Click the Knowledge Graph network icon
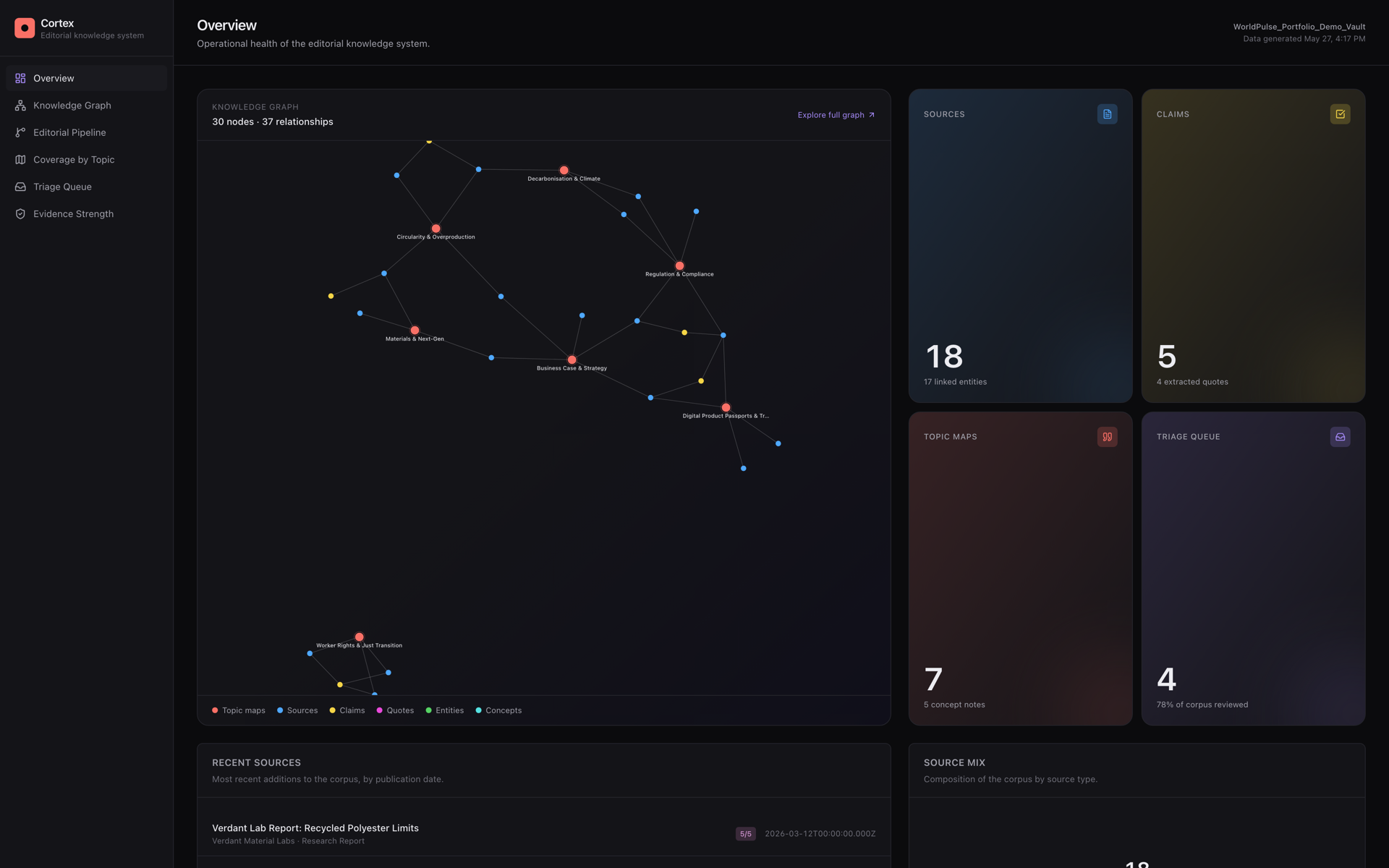The image size is (1389, 868). [20, 106]
